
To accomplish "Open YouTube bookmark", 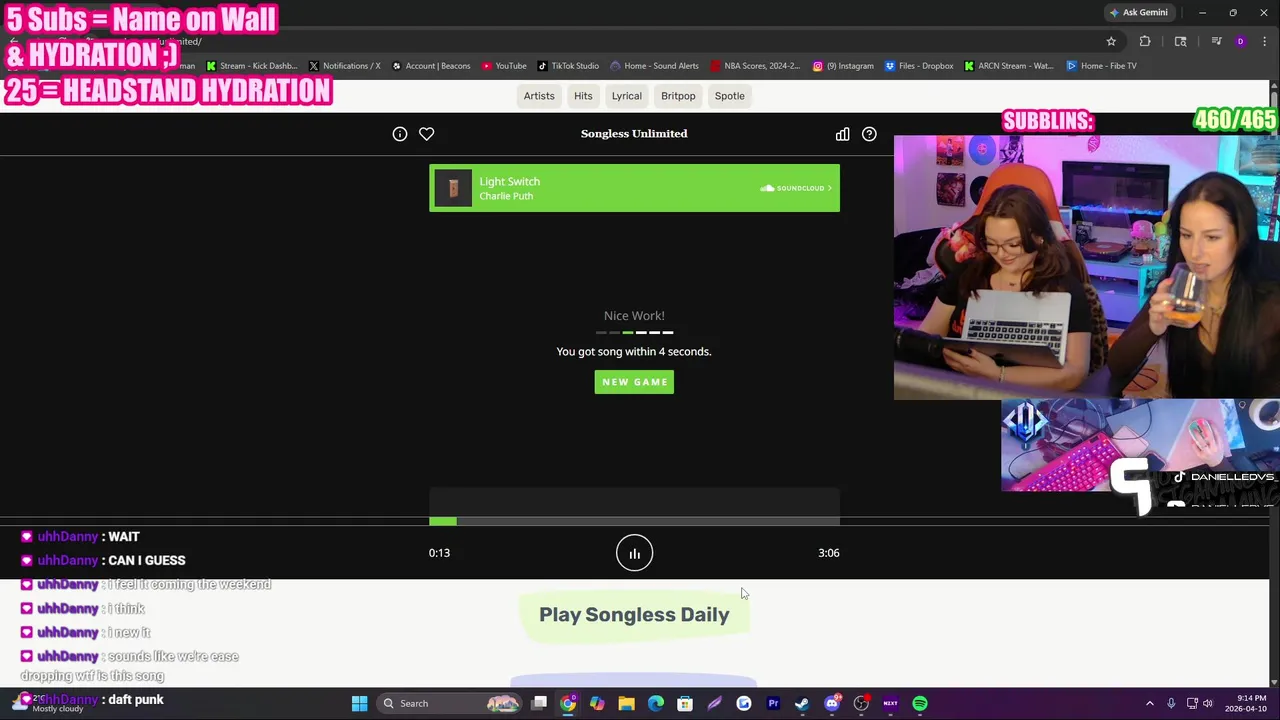I will pos(504,66).
